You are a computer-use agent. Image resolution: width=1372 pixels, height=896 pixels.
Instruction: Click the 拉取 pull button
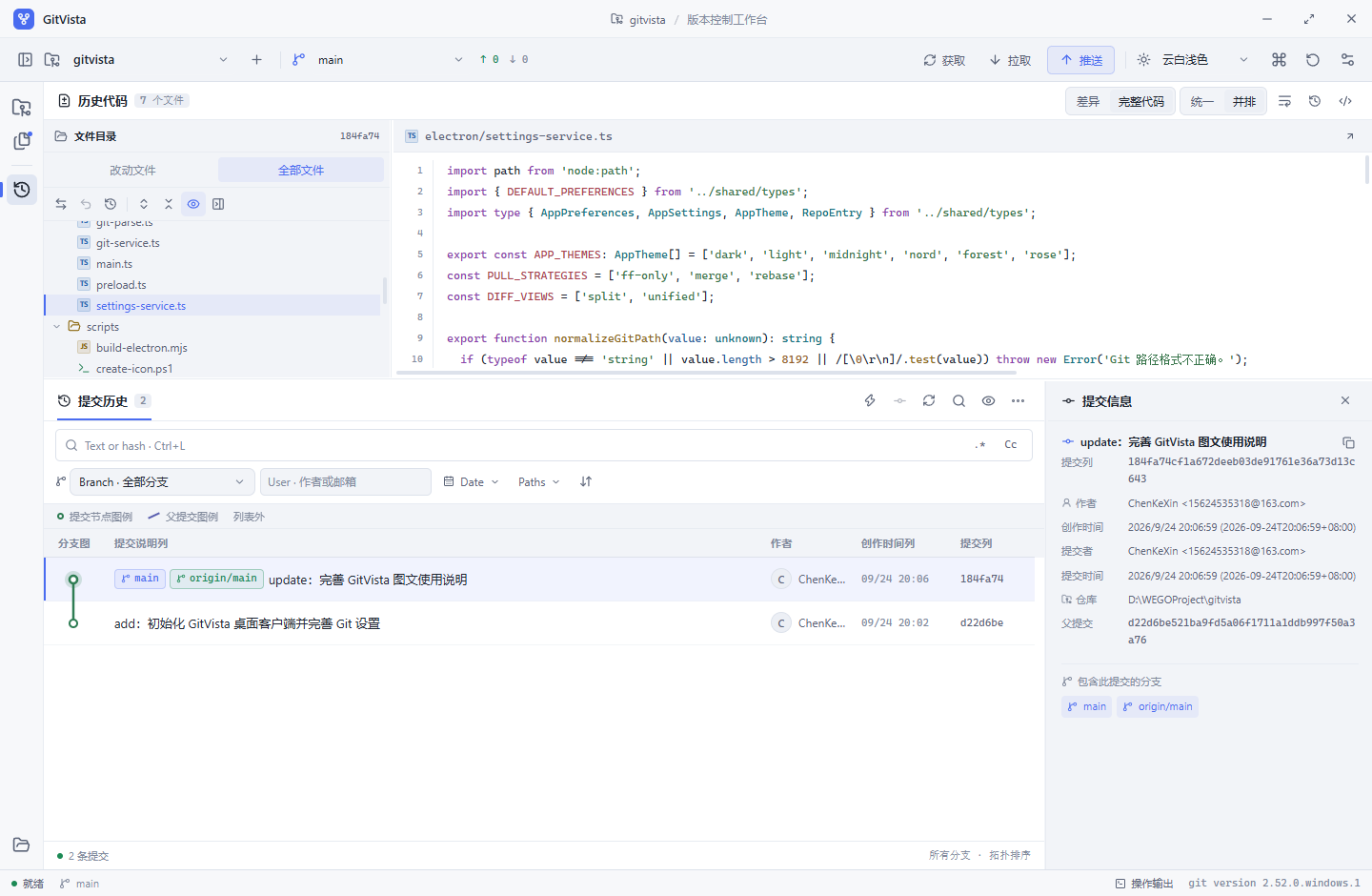coord(1010,60)
